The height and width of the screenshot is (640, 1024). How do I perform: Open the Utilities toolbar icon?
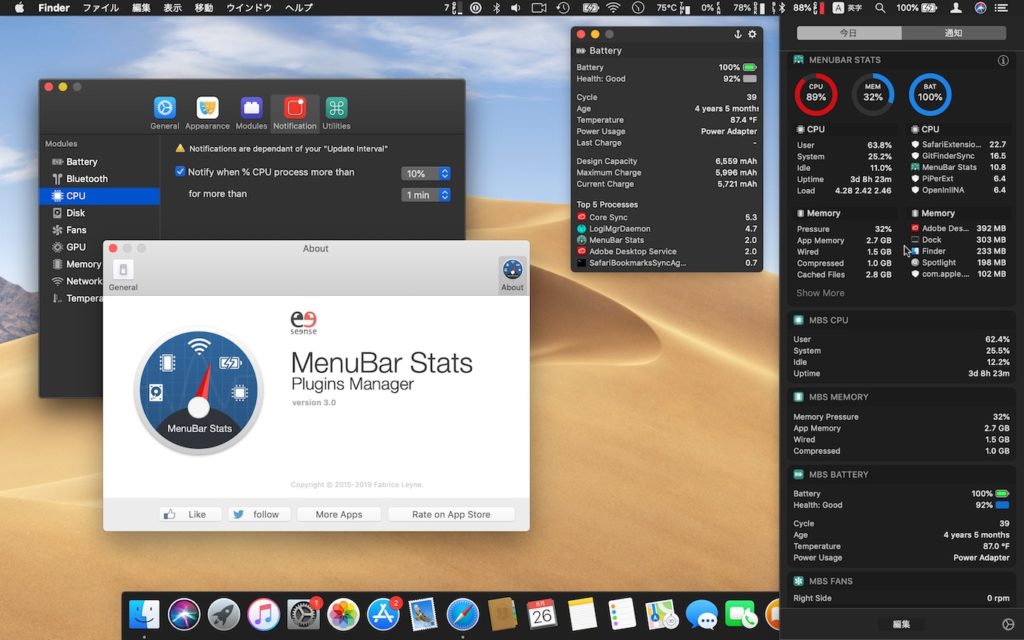coord(336,110)
